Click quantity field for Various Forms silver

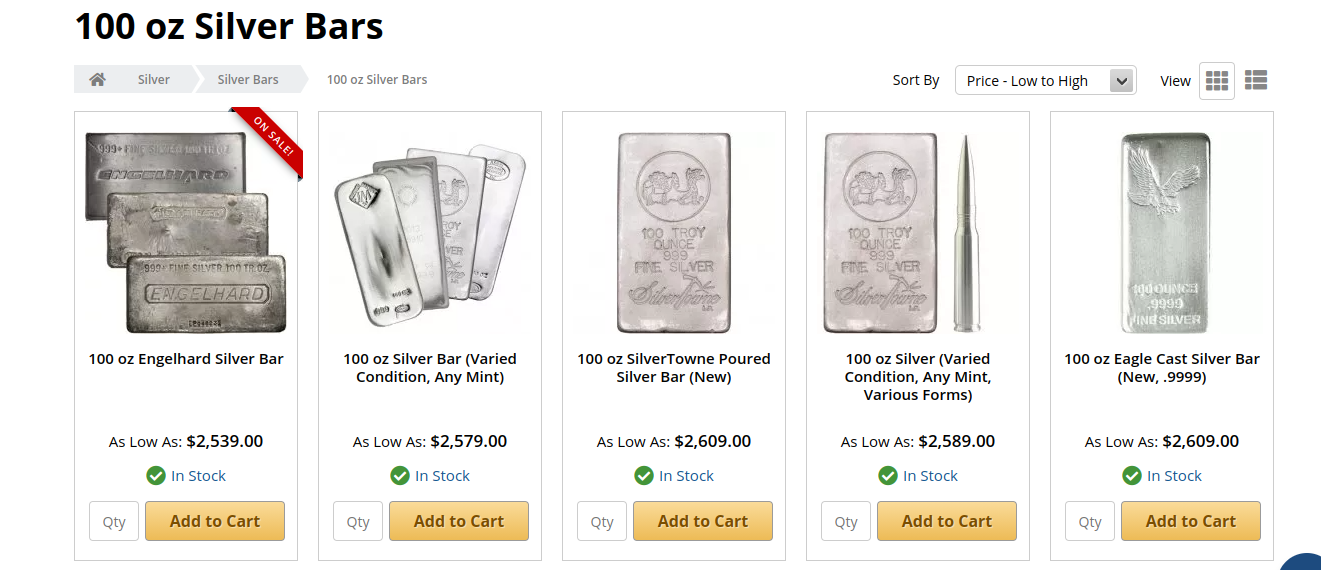[x=846, y=522]
